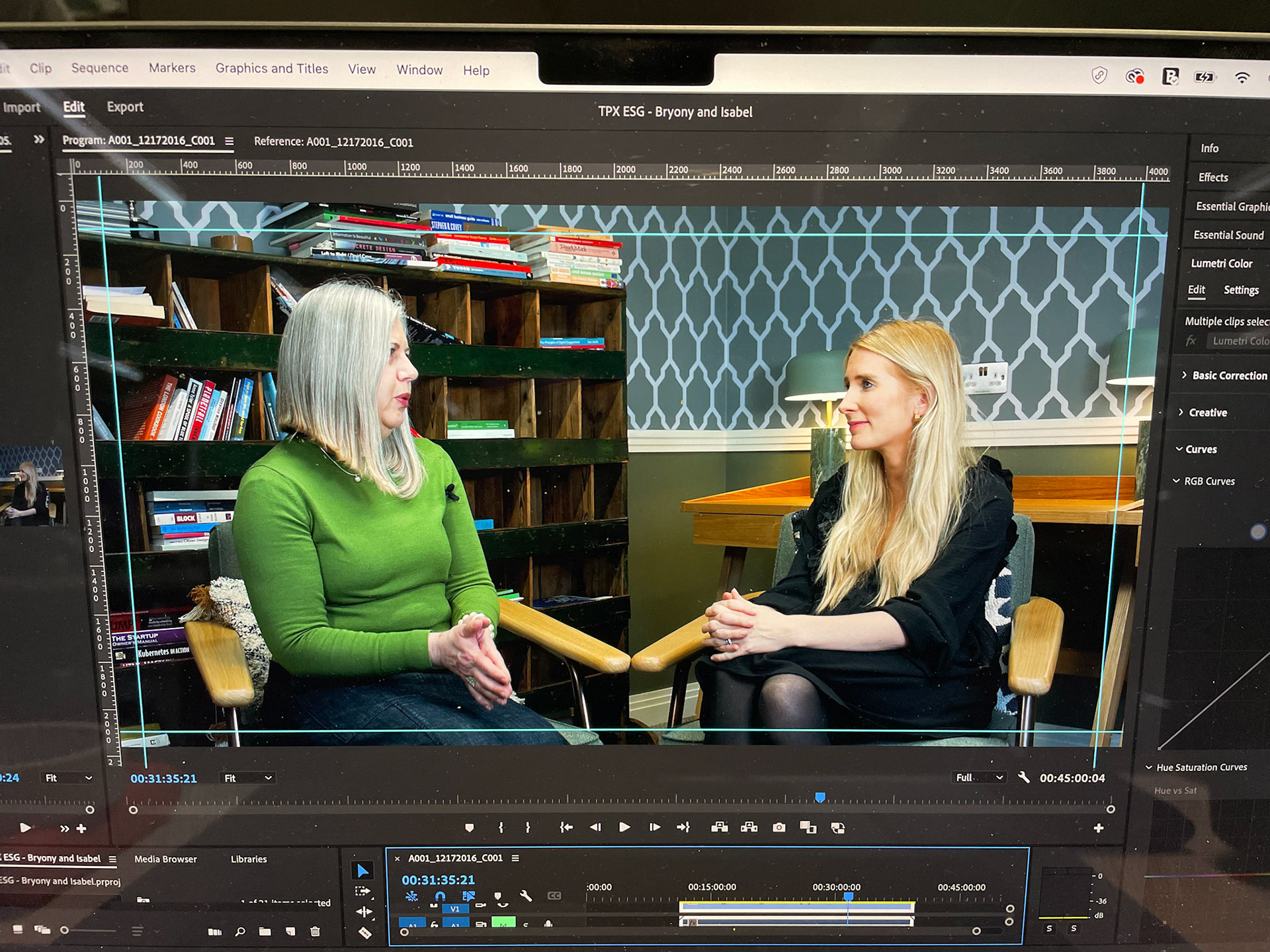
Task: Click the Mark In bracket icon
Action: (501, 828)
